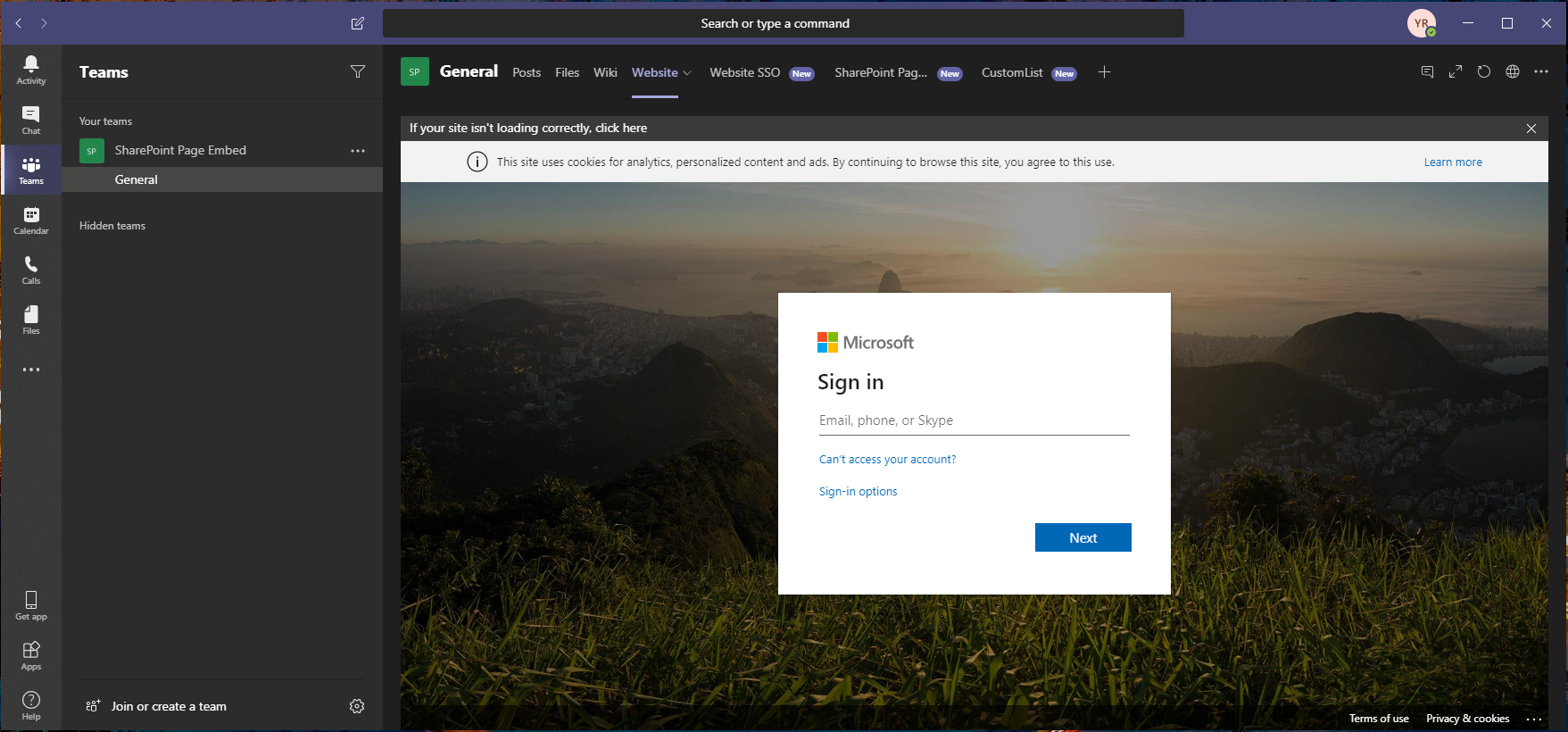Viewport: 1568px width, 732px height.
Task: Expand the Hidden teams section
Action: [112, 226]
